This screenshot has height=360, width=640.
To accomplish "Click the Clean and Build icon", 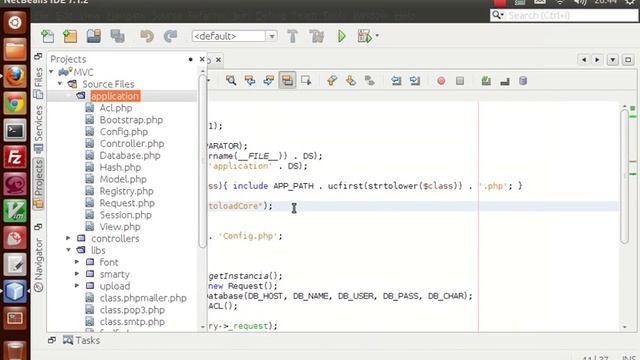I will (316, 36).
